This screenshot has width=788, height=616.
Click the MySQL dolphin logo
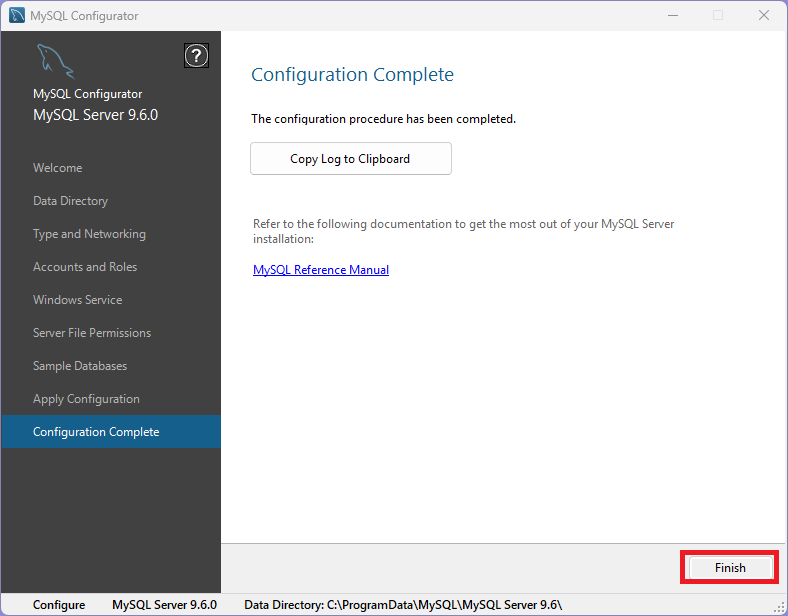[x=56, y=63]
